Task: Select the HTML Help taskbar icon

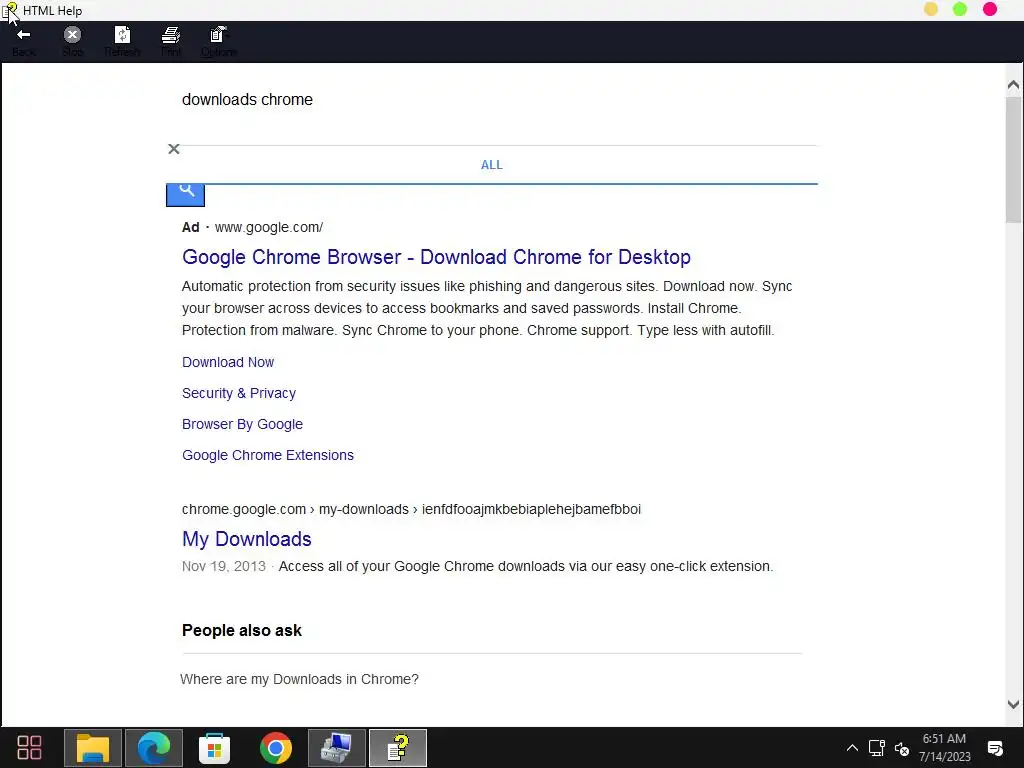Action: tap(398, 748)
